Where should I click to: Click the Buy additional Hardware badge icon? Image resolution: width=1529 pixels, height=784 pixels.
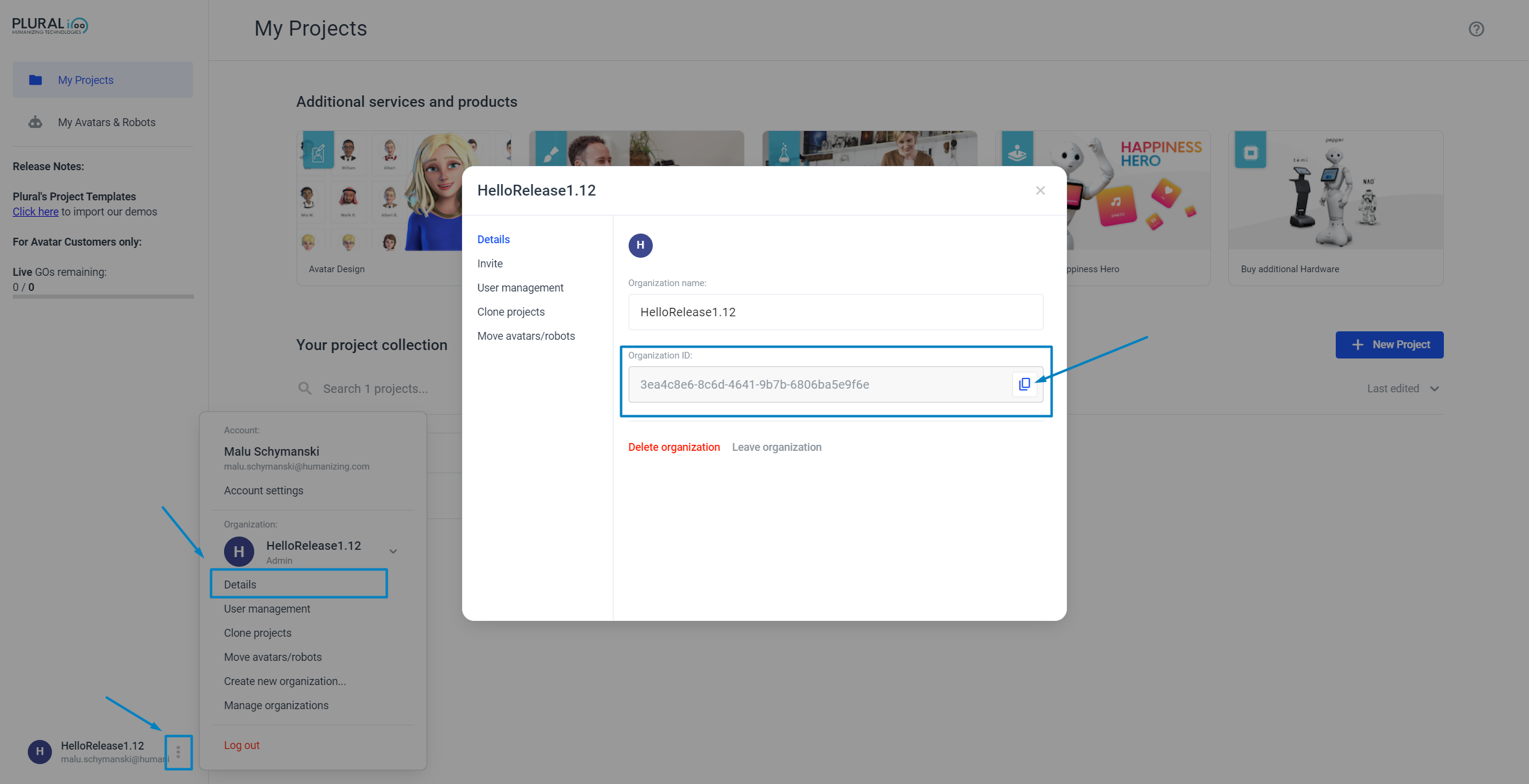[x=1251, y=150]
